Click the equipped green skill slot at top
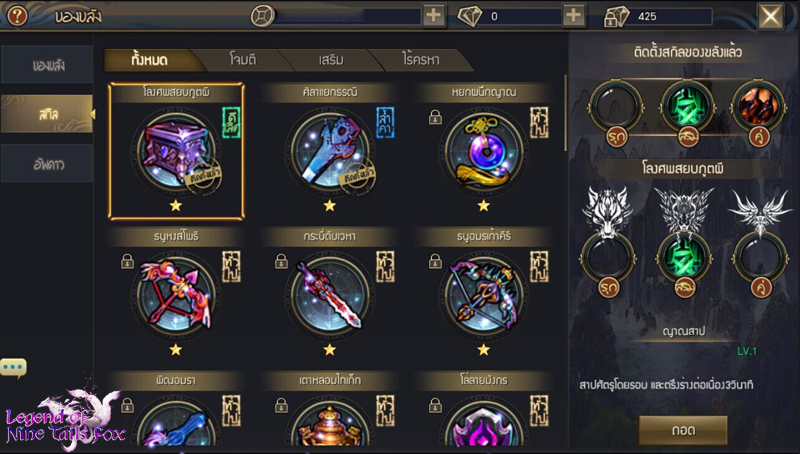Screen dimensions: 800x454 coord(687,108)
